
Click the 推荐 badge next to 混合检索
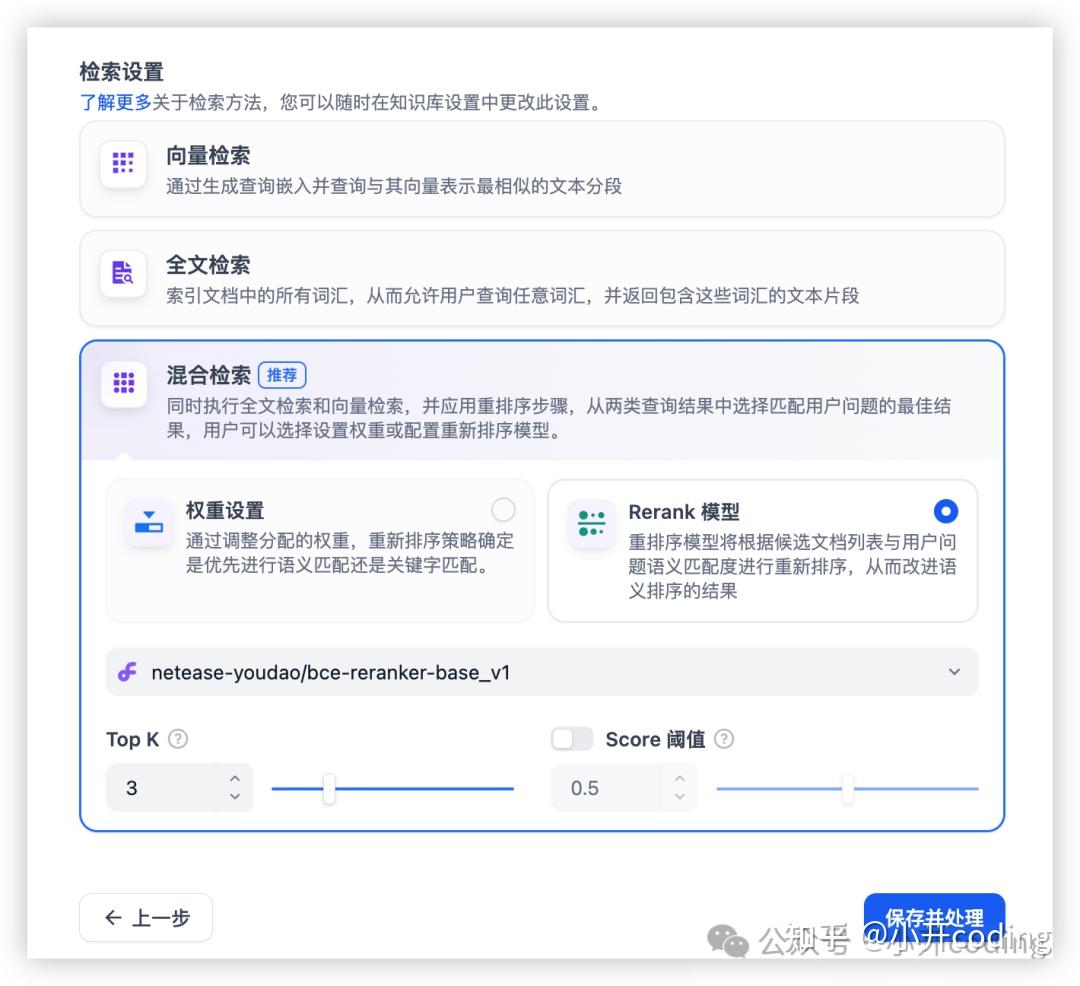[282, 375]
